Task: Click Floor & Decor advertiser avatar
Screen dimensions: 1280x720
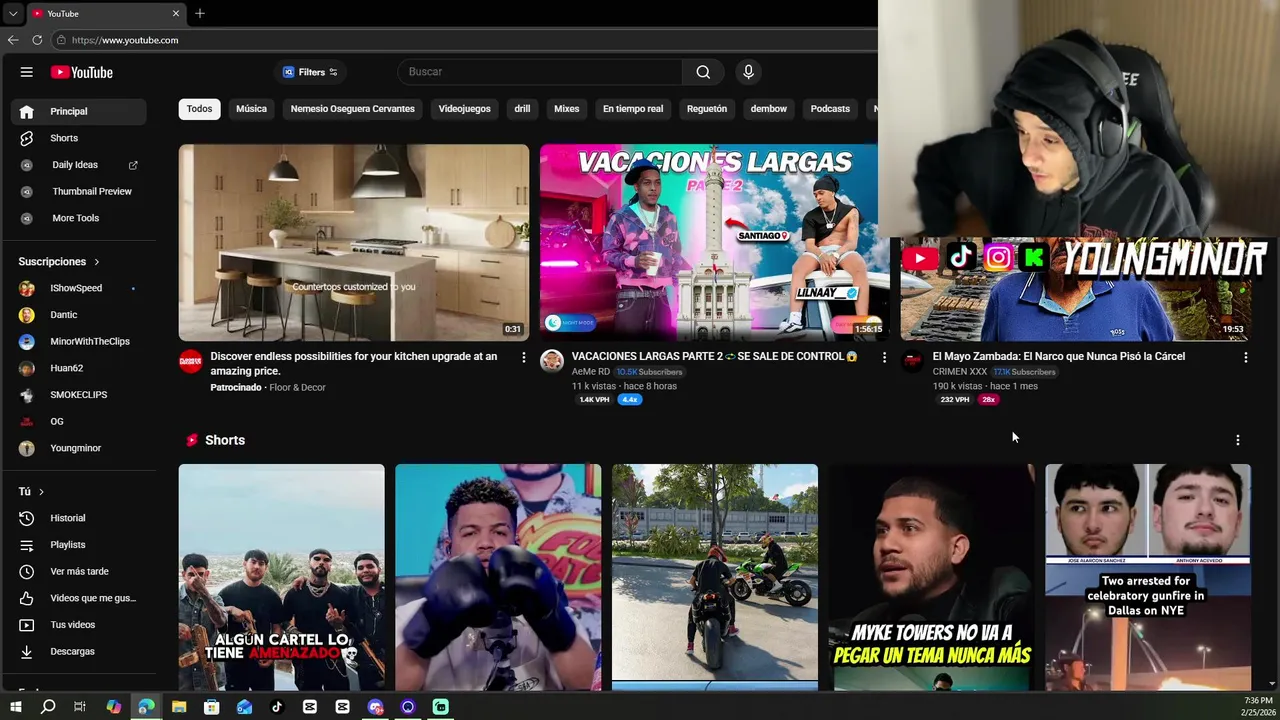Action: tap(190, 361)
